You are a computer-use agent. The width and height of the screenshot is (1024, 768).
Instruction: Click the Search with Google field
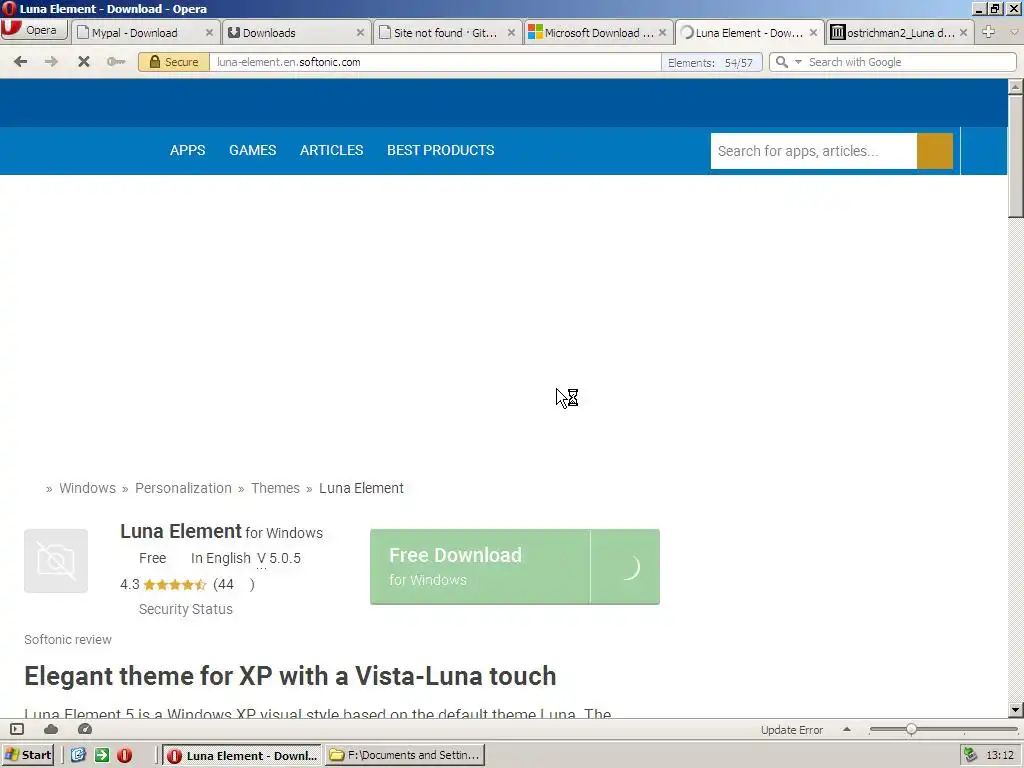tap(910, 62)
